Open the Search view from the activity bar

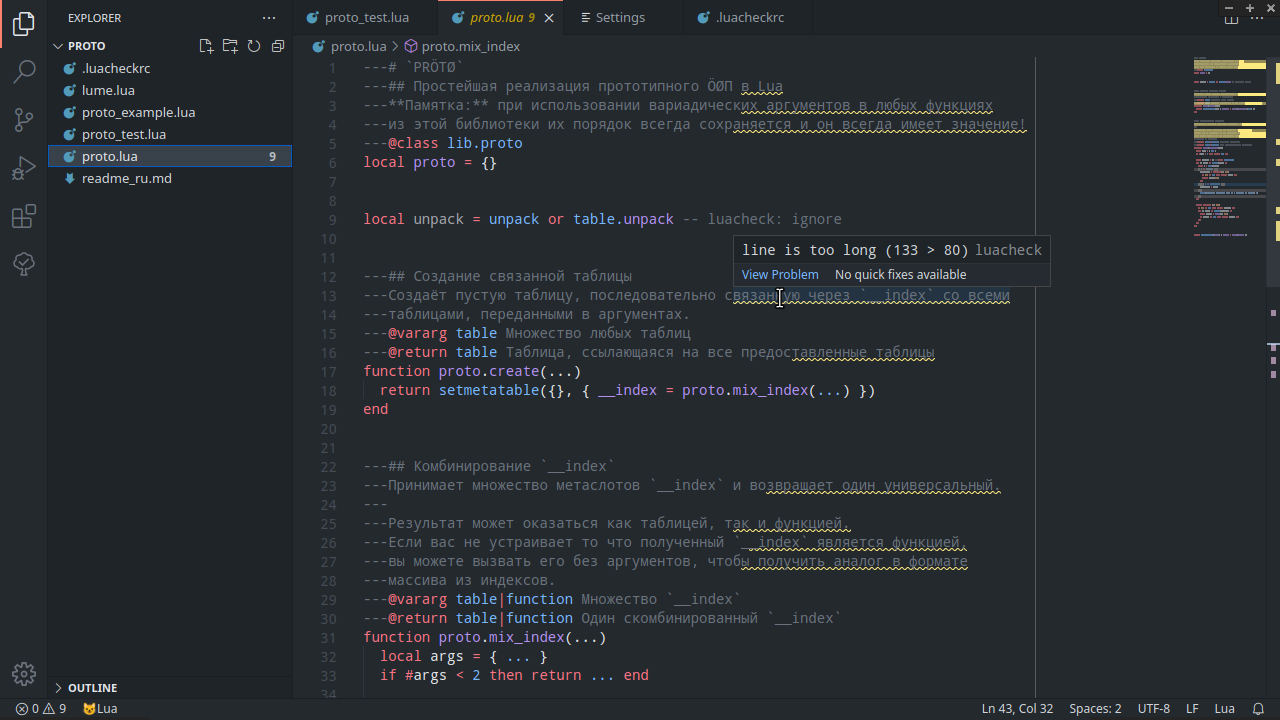pos(23,72)
